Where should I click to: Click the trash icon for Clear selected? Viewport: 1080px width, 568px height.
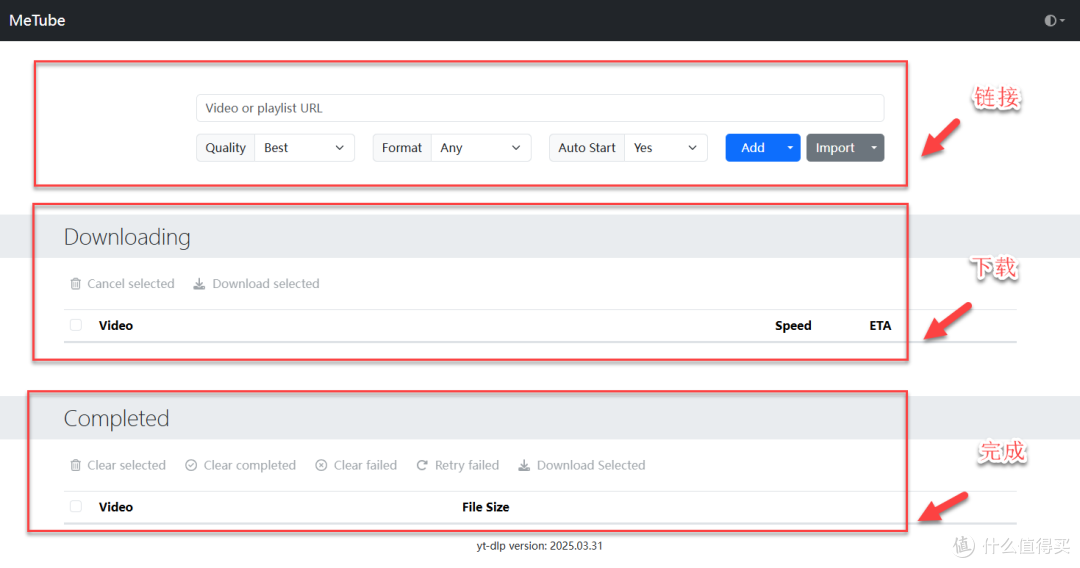(76, 465)
